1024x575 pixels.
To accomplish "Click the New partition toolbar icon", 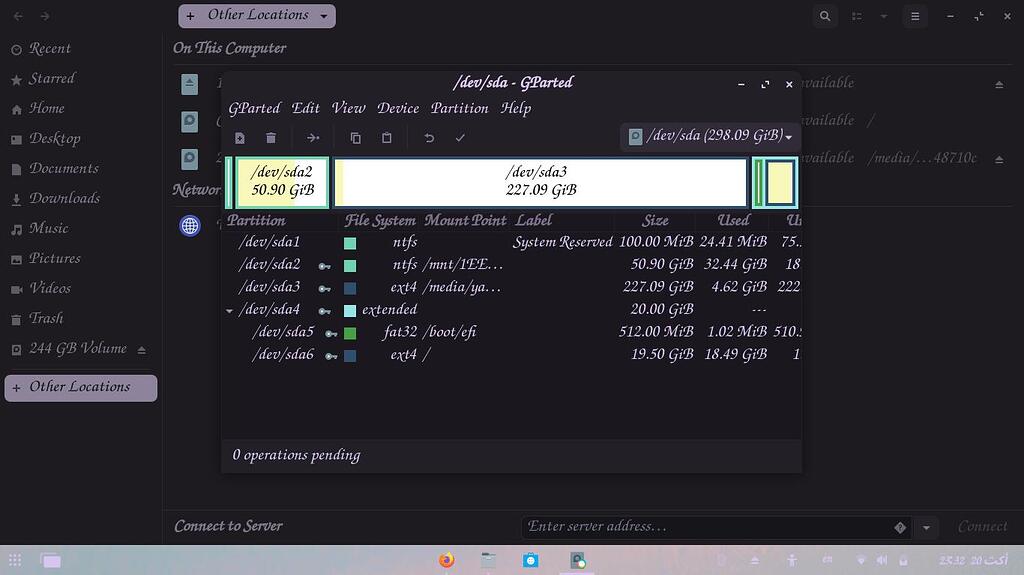I will [x=240, y=138].
